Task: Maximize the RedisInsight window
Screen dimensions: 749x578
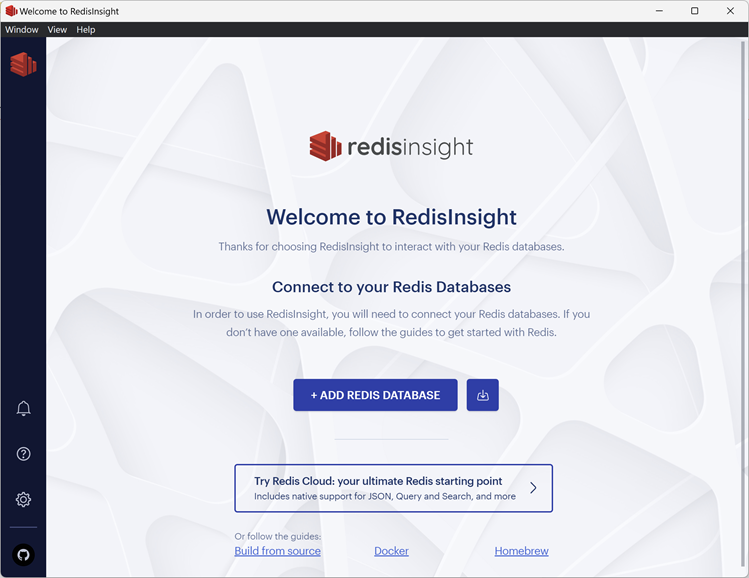Action: tap(695, 11)
